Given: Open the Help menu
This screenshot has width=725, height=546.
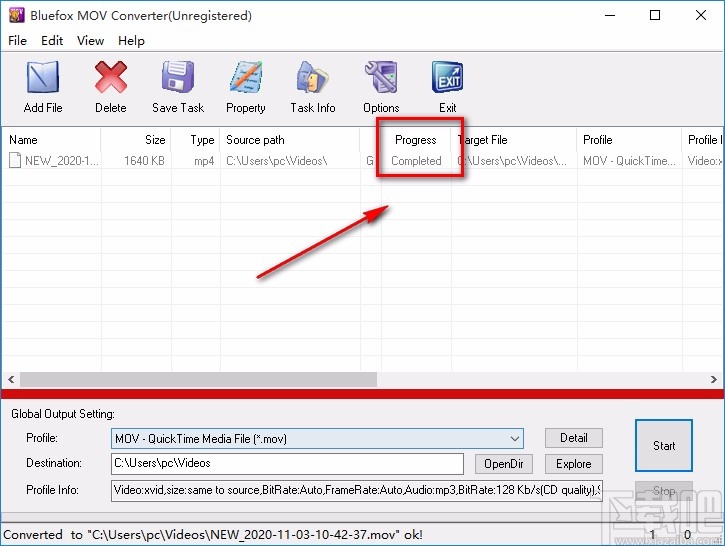Looking at the screenshot, I should coord(131,41).
